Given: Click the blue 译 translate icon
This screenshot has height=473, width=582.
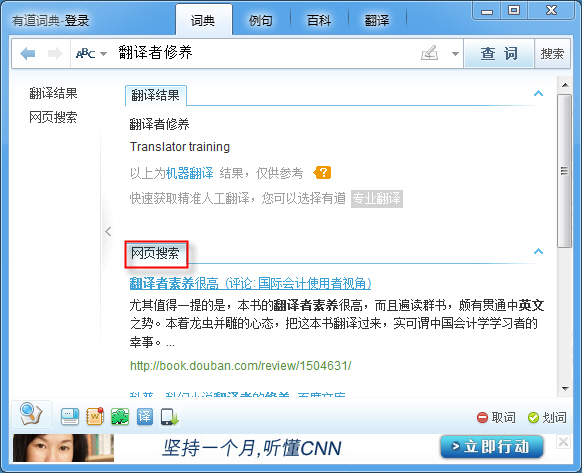Looking at the screenshot, I should coord(144,417).
